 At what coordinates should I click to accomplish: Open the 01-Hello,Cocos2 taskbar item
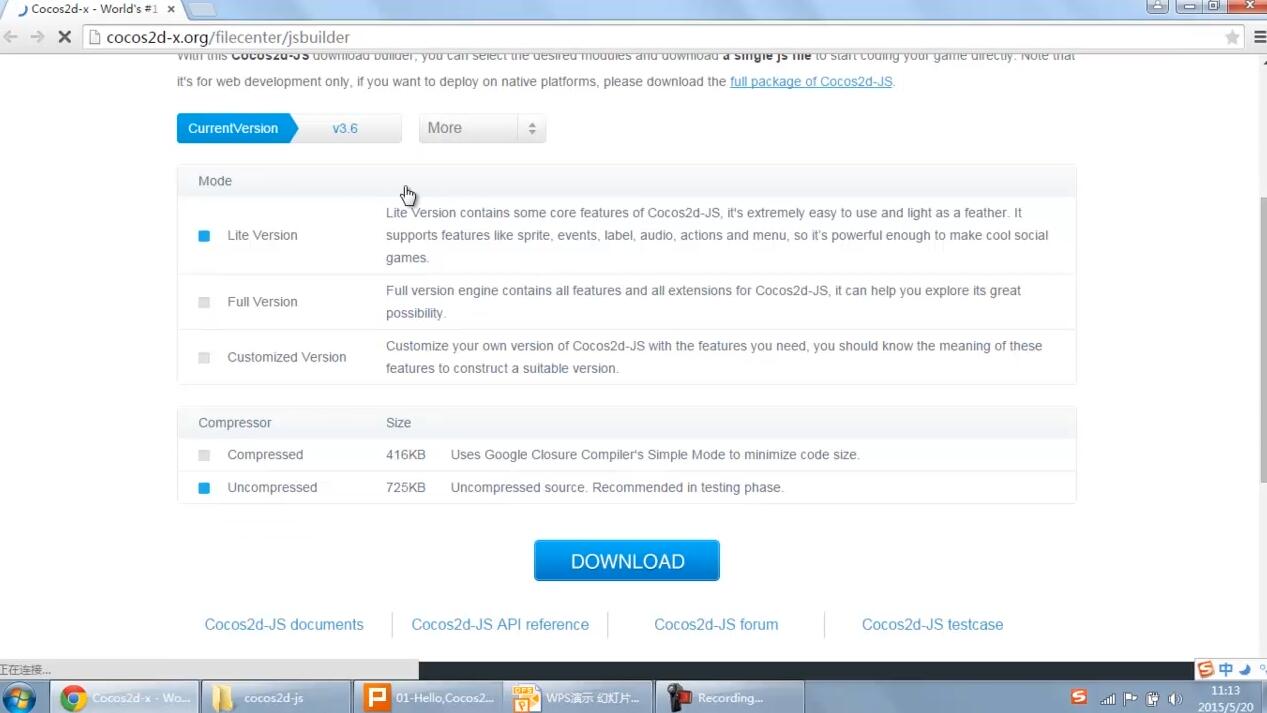(x=428, y=697)
